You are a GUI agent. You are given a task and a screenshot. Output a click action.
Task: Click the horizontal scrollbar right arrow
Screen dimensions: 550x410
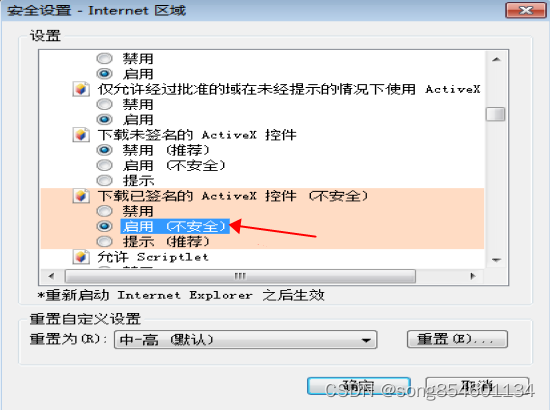click(472, 276)
